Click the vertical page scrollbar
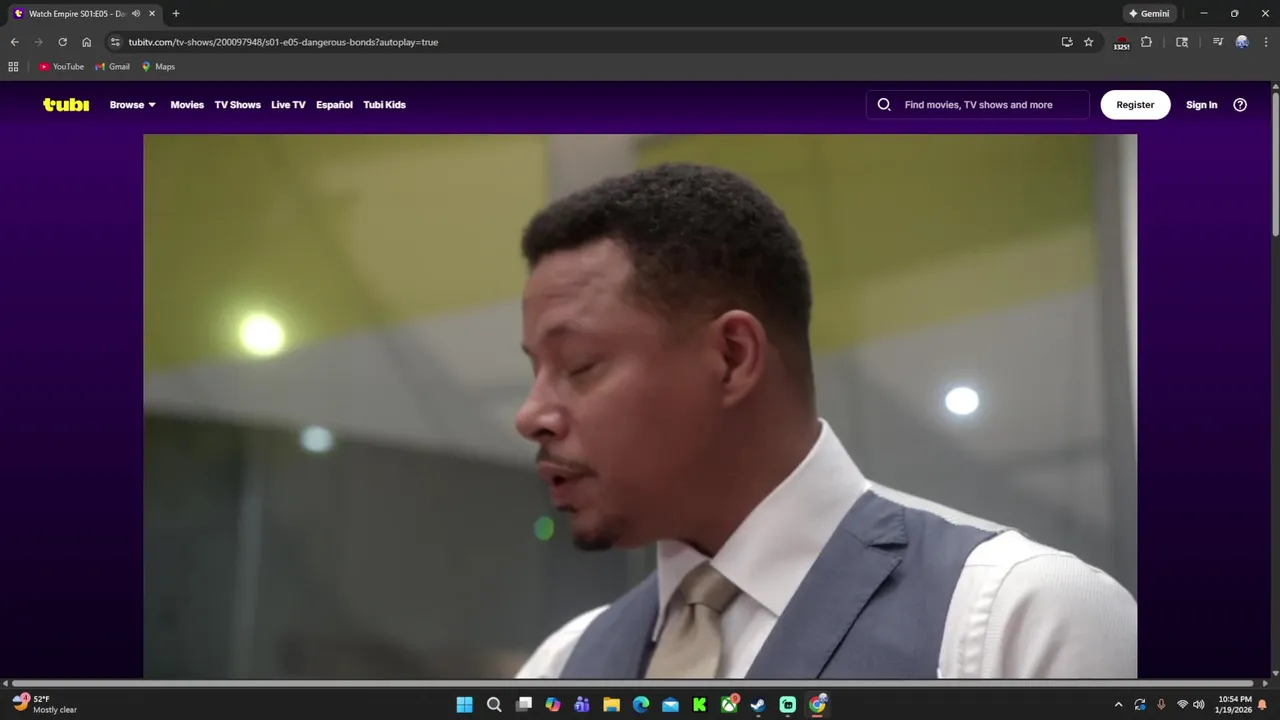This screenshot has width=1280, height=720. tap(1275, 165)
